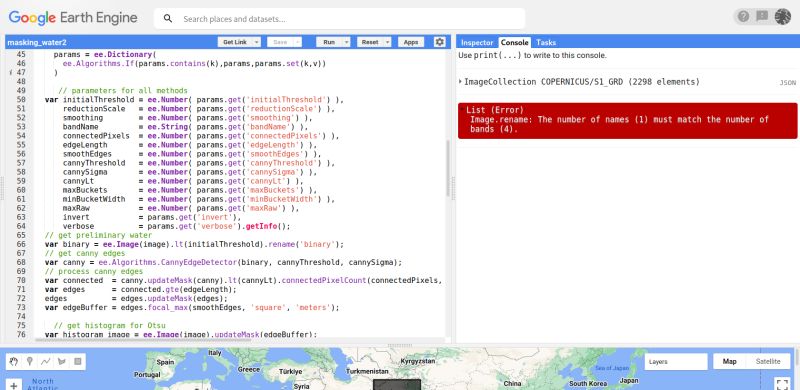Switch to the Tasks tab
800x390 pixels.
click(x=546, y=42)
